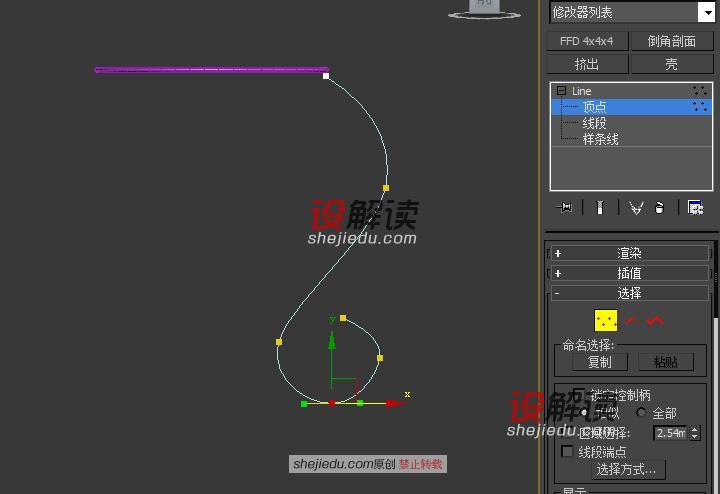Open Configure Modifier Sets icon
The image size is (720, 494).
tap(696, 208)
